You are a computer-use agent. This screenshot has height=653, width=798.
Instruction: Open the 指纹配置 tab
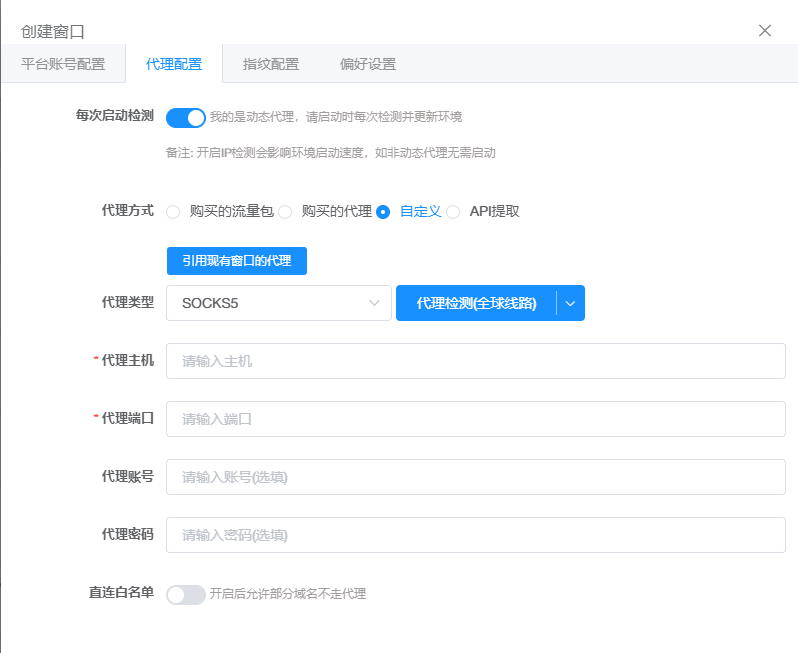click(271, 64)
